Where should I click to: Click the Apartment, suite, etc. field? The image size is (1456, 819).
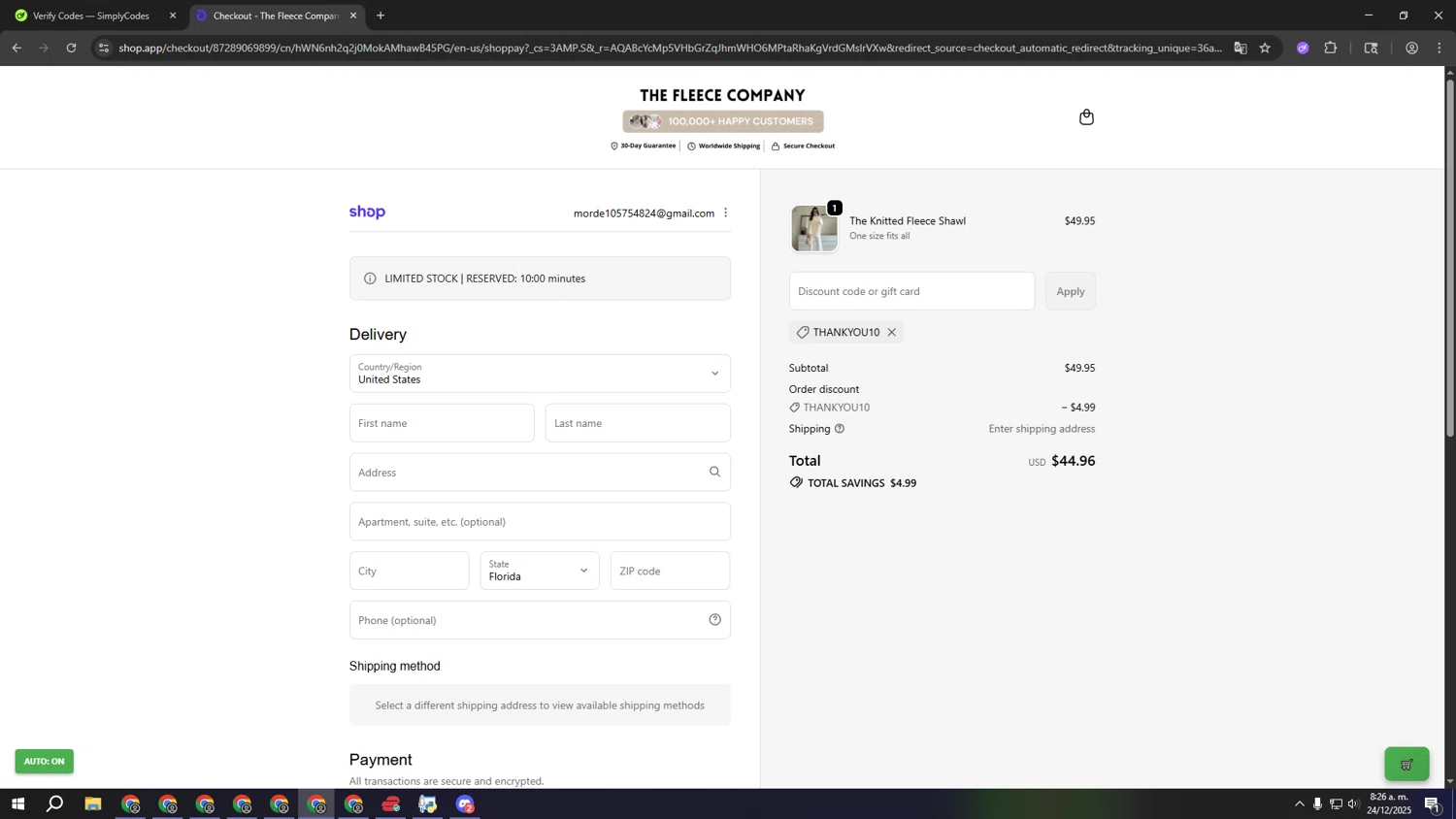pos(540,522)
